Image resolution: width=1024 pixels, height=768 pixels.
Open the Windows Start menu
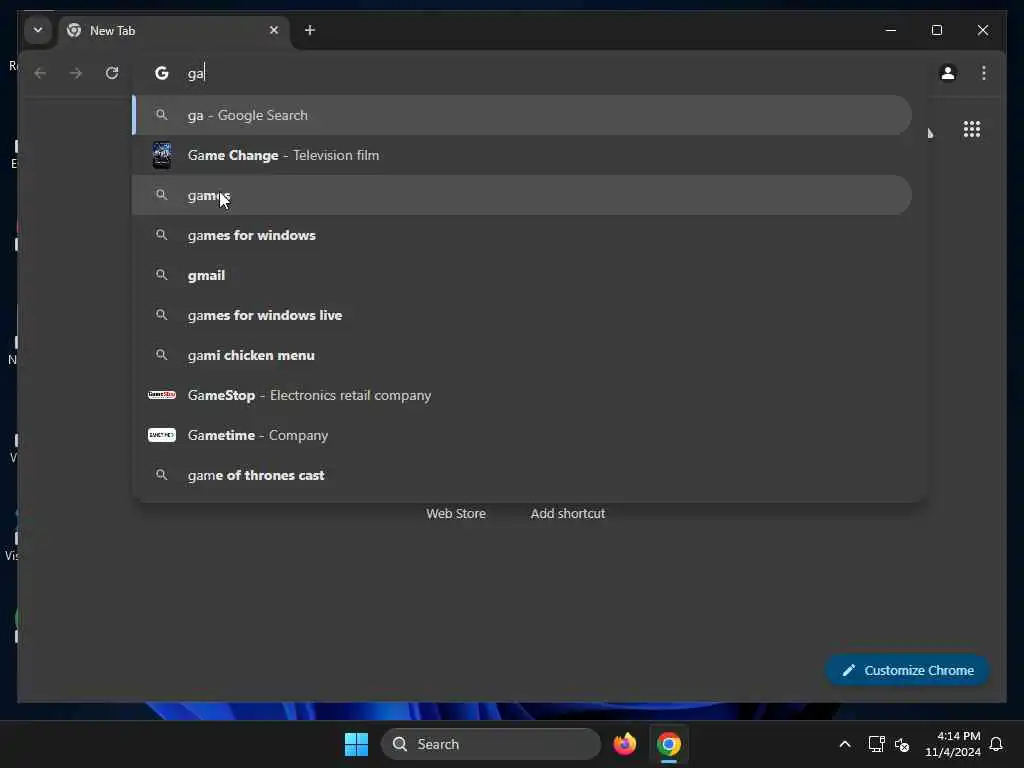357,744
